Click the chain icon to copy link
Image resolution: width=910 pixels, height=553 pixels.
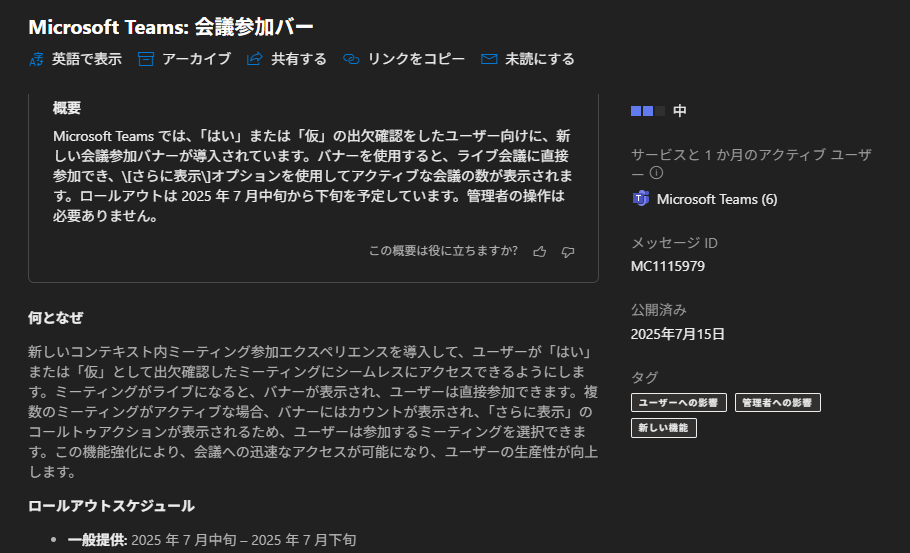pyautogui.click(x=351, y=59)
